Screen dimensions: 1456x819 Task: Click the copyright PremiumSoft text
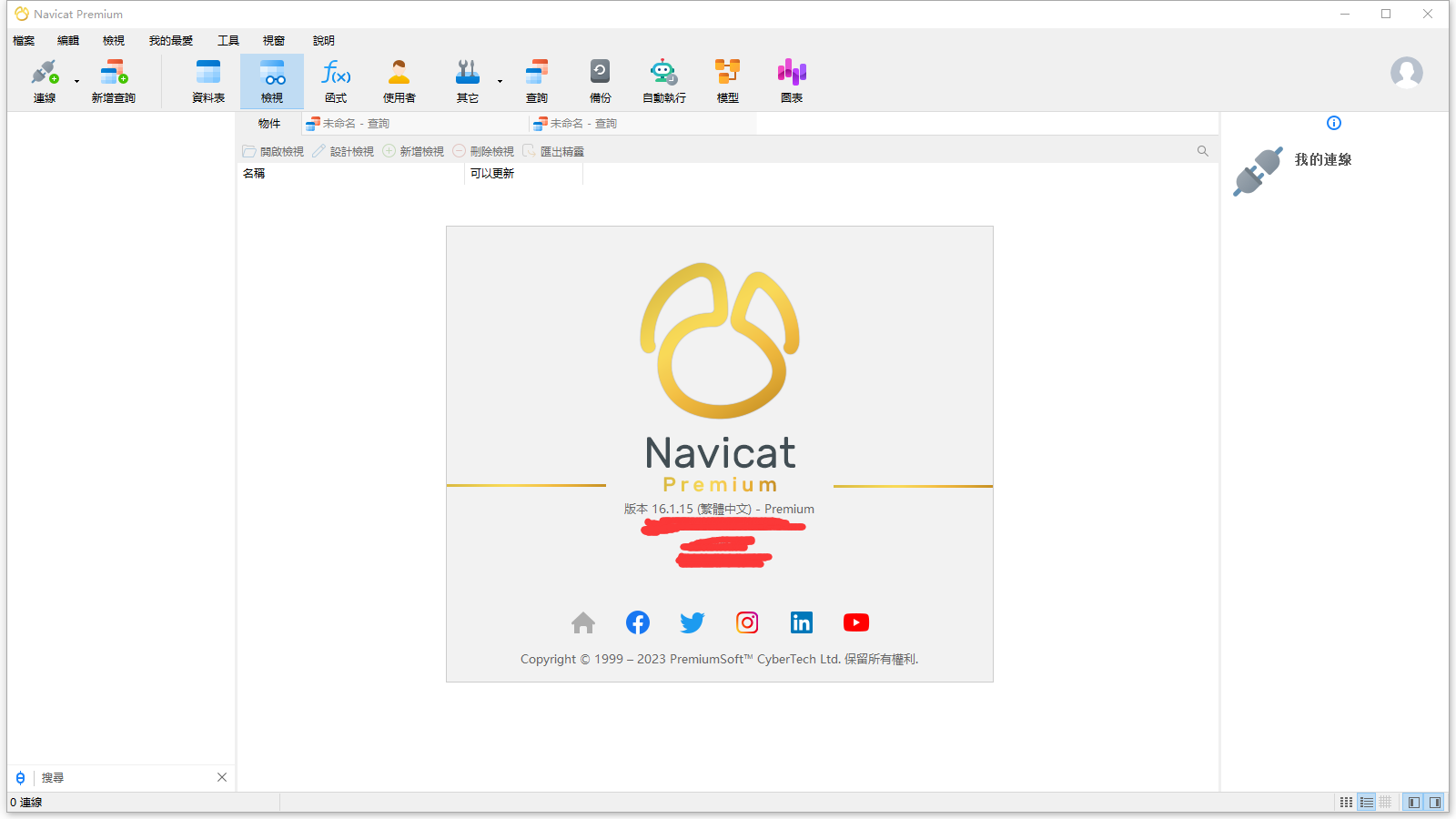719,660
